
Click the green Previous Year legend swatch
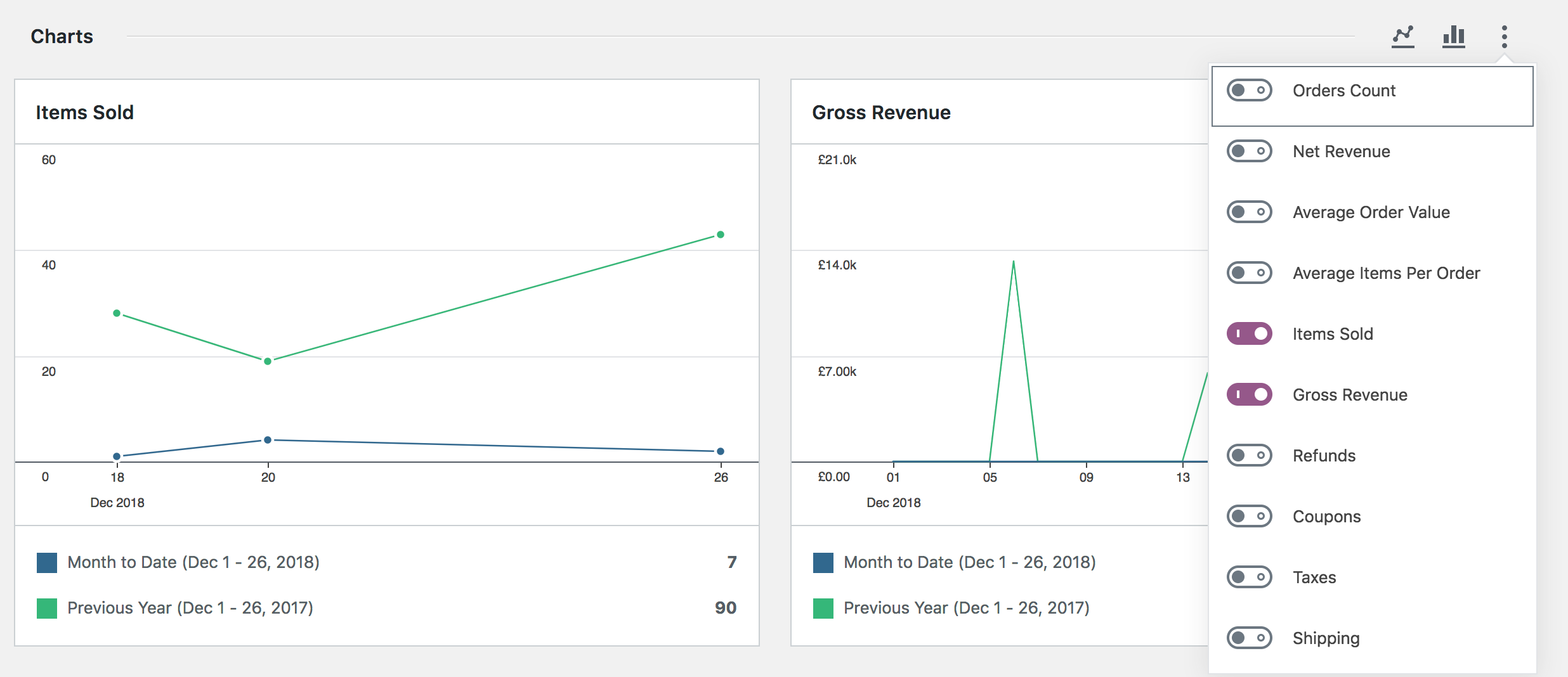click(46, 607)
